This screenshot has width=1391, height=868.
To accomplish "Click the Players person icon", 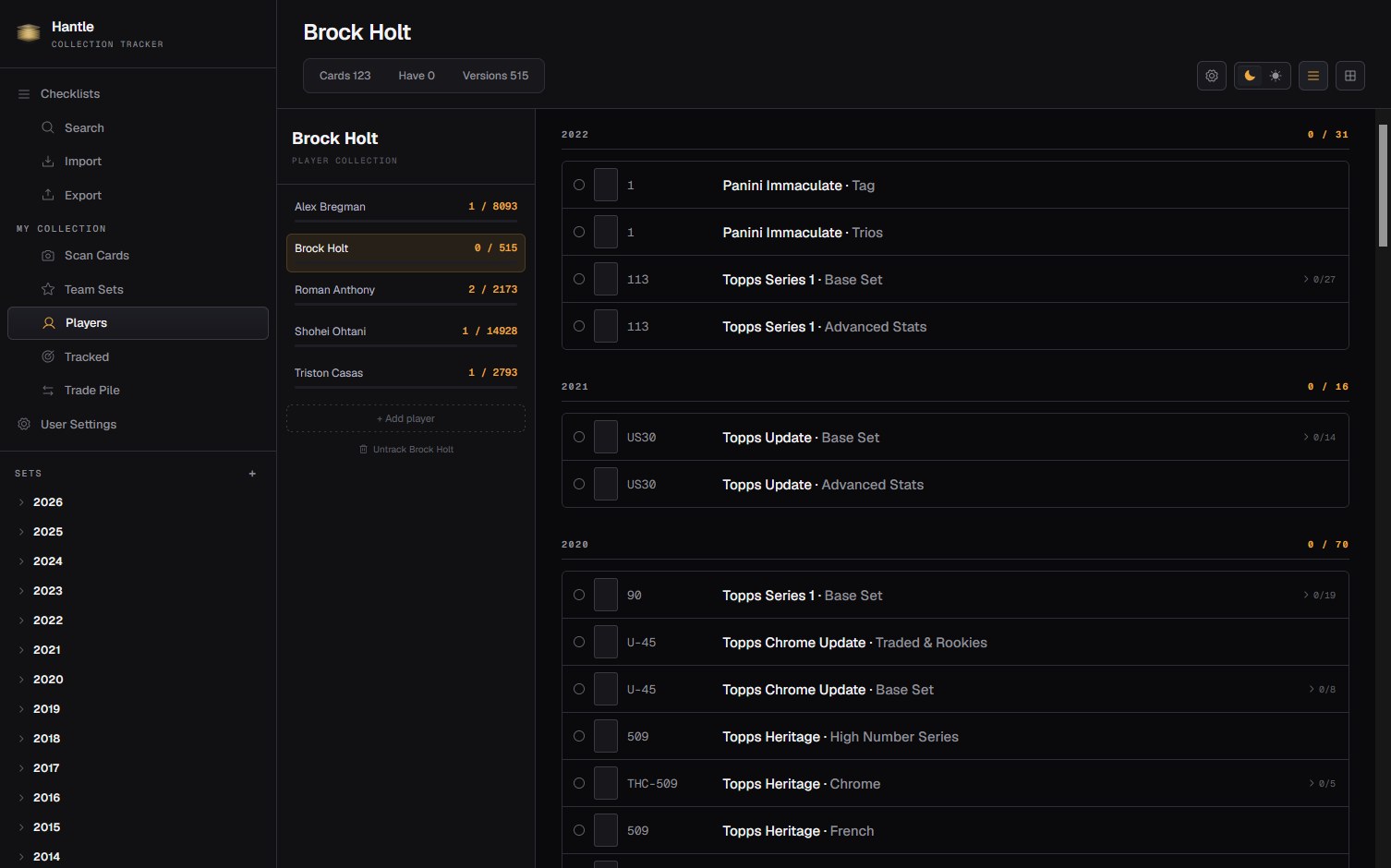I will (49, 323).
